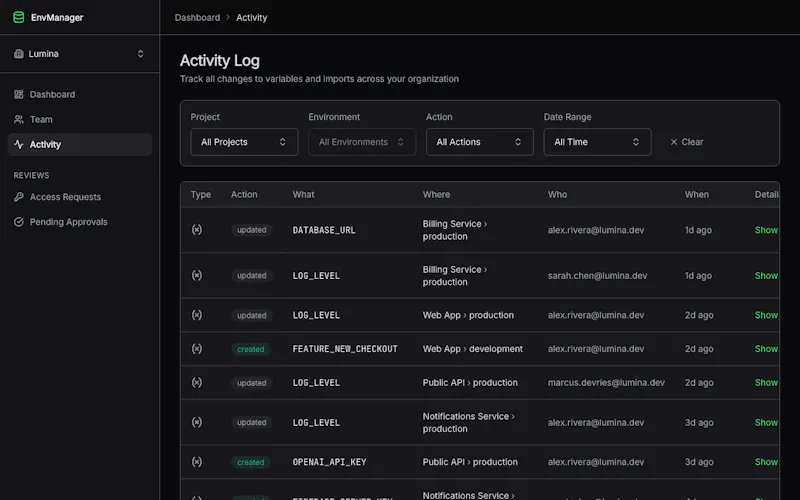Screen dimensions: 800x500
Task: Show details for Notifications Service LOG_LEVEL
Action: 766,422
